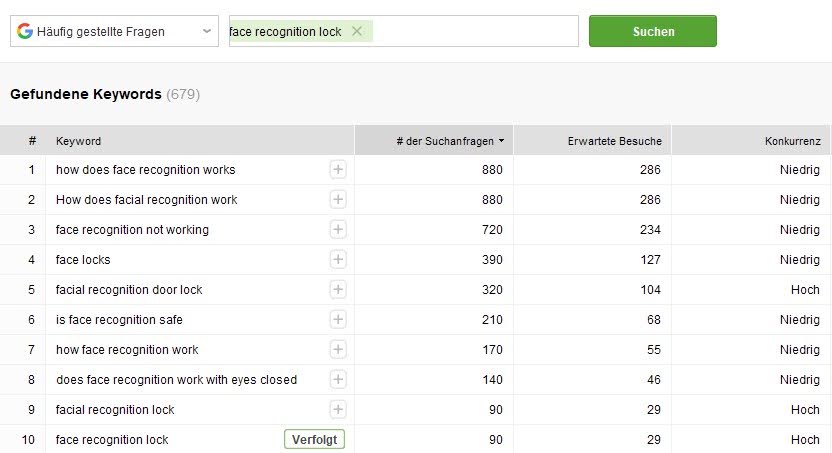This screenshot has width=832, height=453.
Task: Click plus icon next to 'is face recognition safe'
Action: (338, 319)
